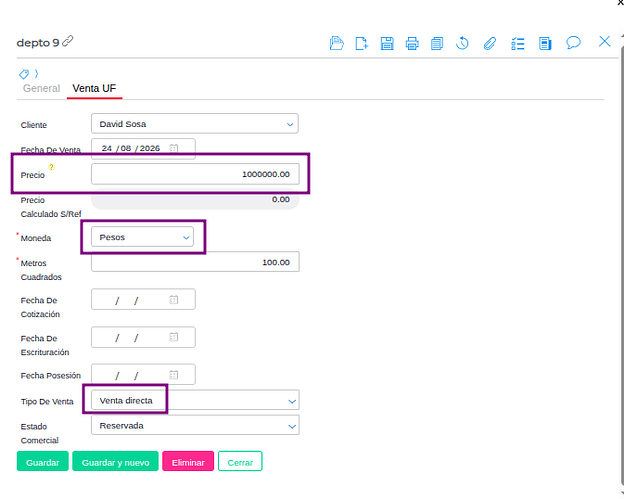The image size is (624, 499).
Task: Open the Moneda dropdown showing Pesos
Action: click(x=142, y=237)
